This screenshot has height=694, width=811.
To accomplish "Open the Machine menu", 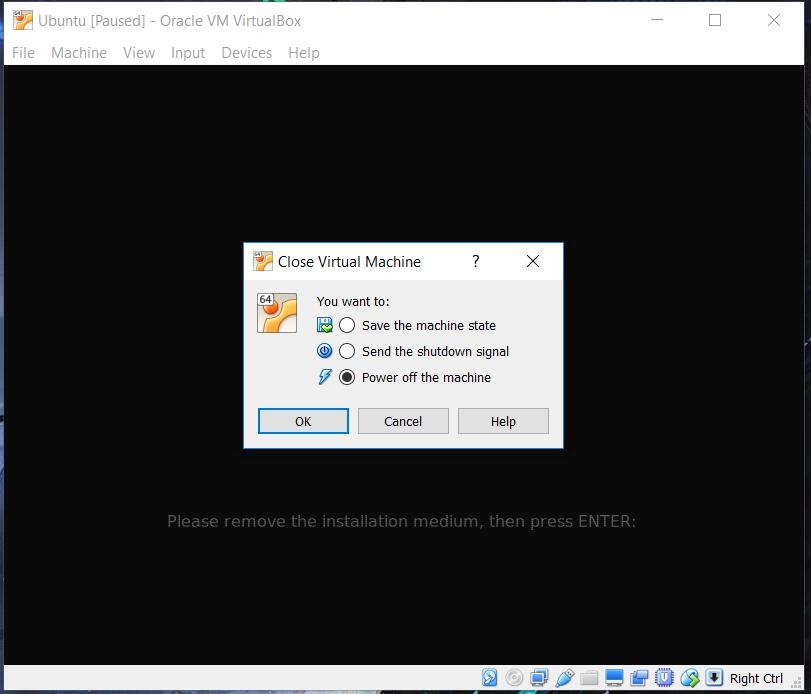I will pyautogui.click(x=79, y=53).
